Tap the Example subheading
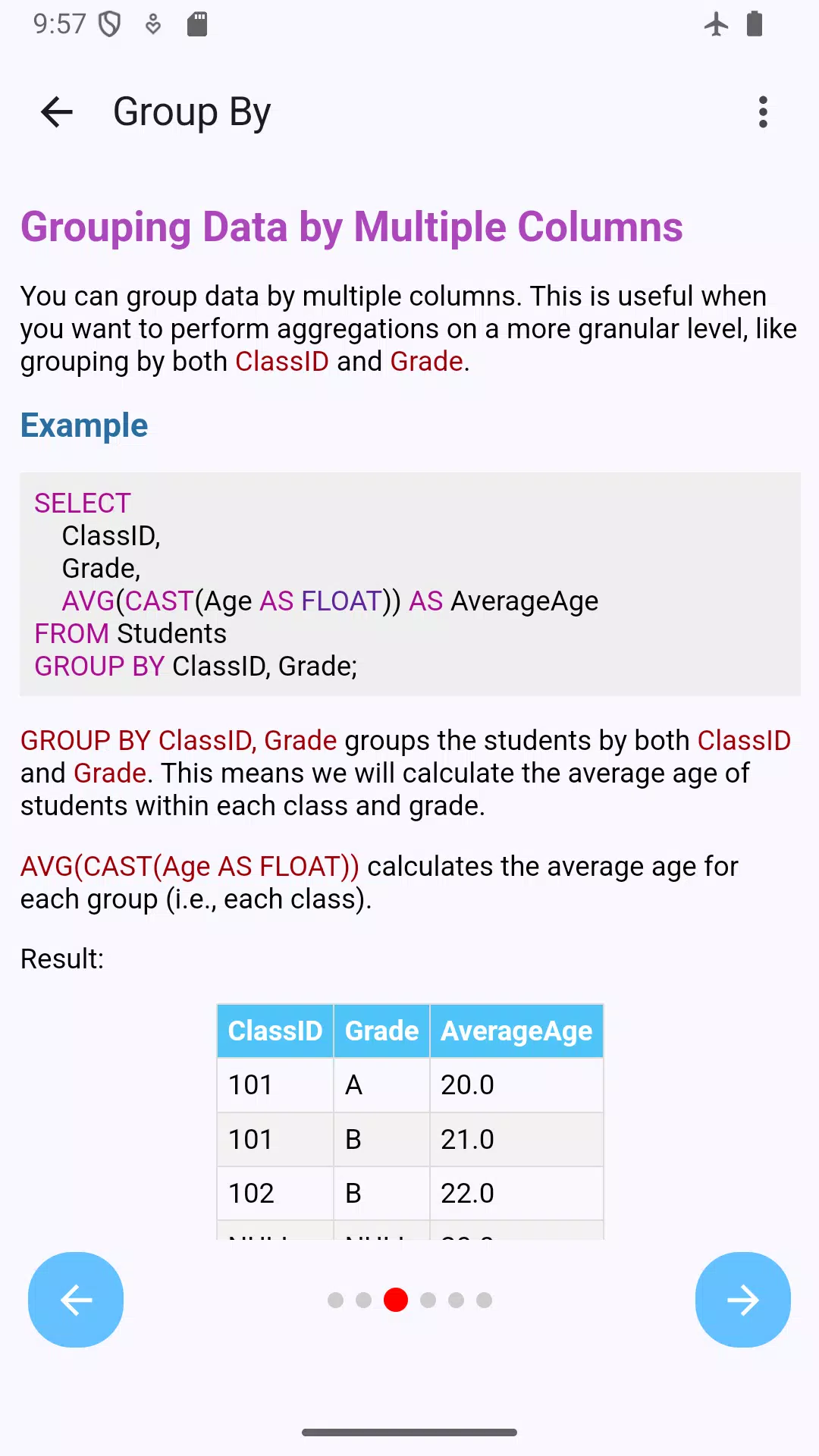 point(84,425)
